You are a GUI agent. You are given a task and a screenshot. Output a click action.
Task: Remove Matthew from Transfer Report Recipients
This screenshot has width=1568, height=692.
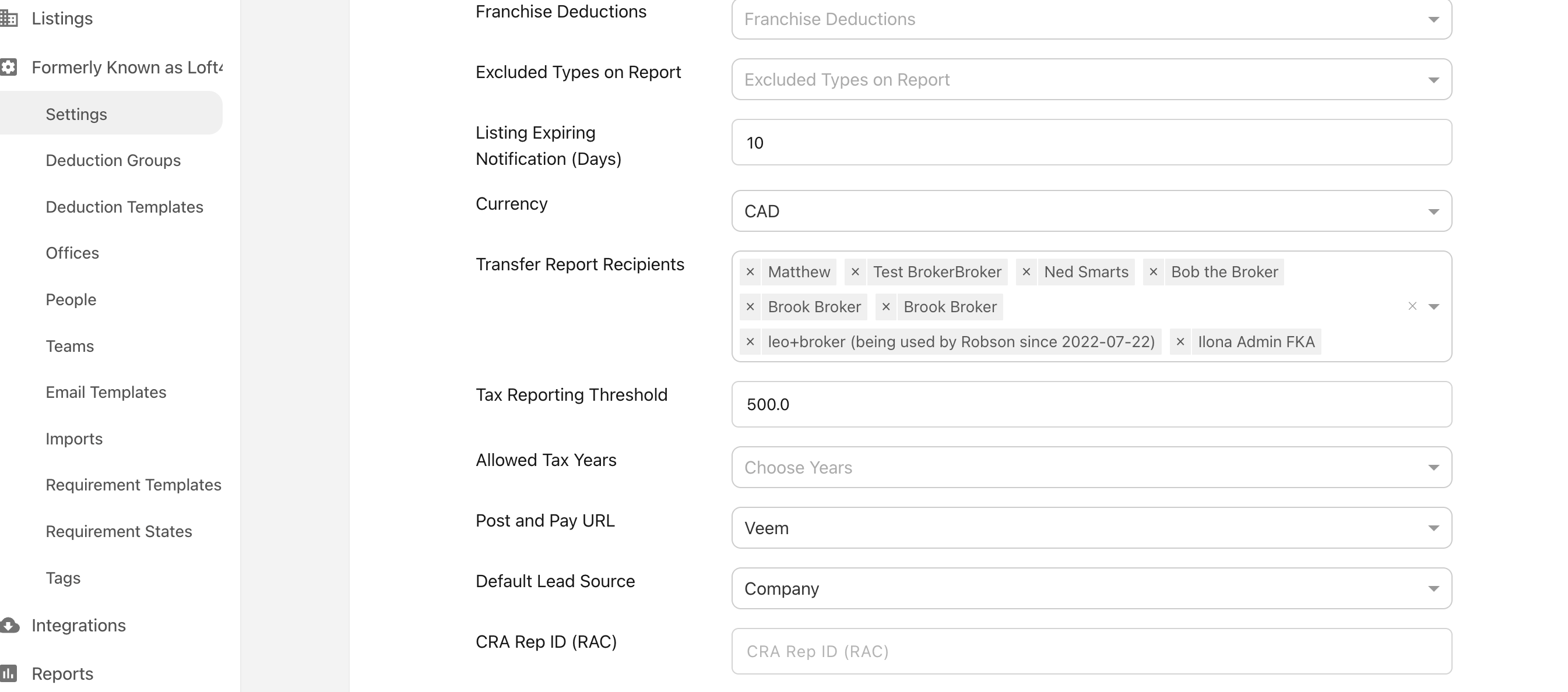click(x=750, y=272)
